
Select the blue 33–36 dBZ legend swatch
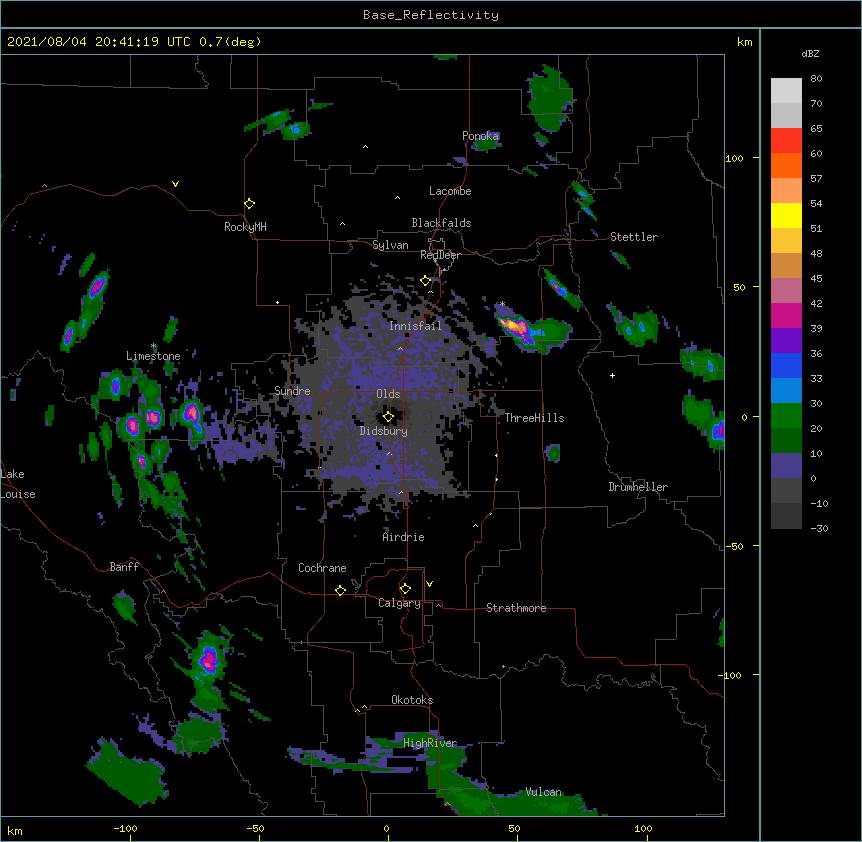pyautogui.click(x=786, y=365)
